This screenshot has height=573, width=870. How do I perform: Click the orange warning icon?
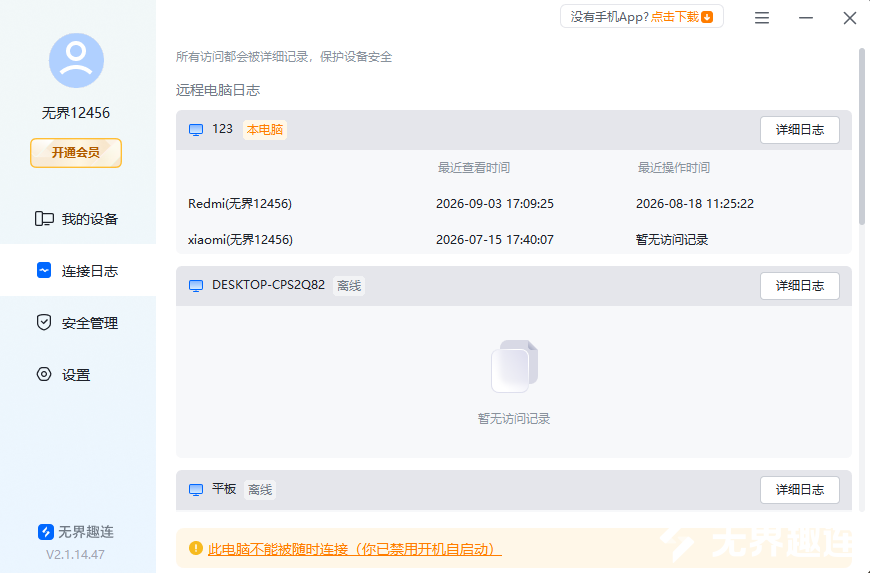tap(195, 548)
